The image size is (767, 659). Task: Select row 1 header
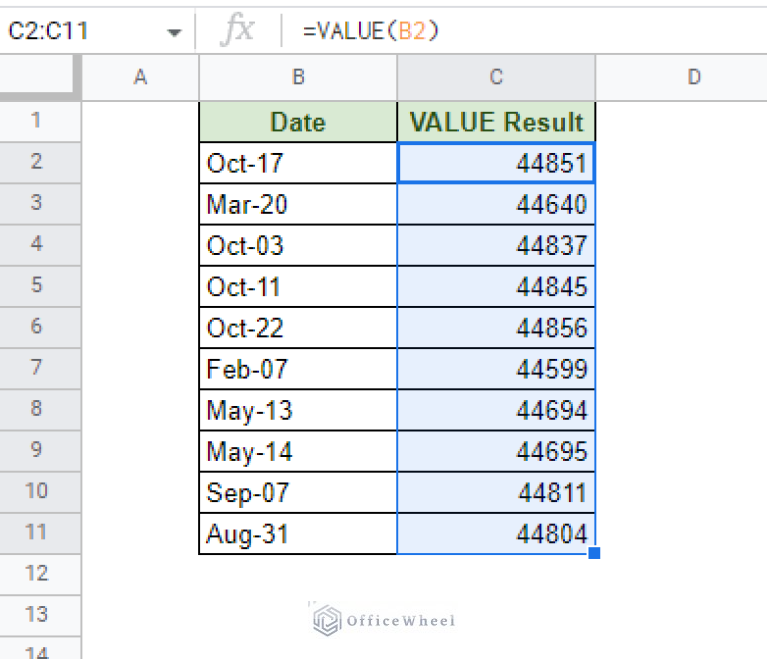37,121
